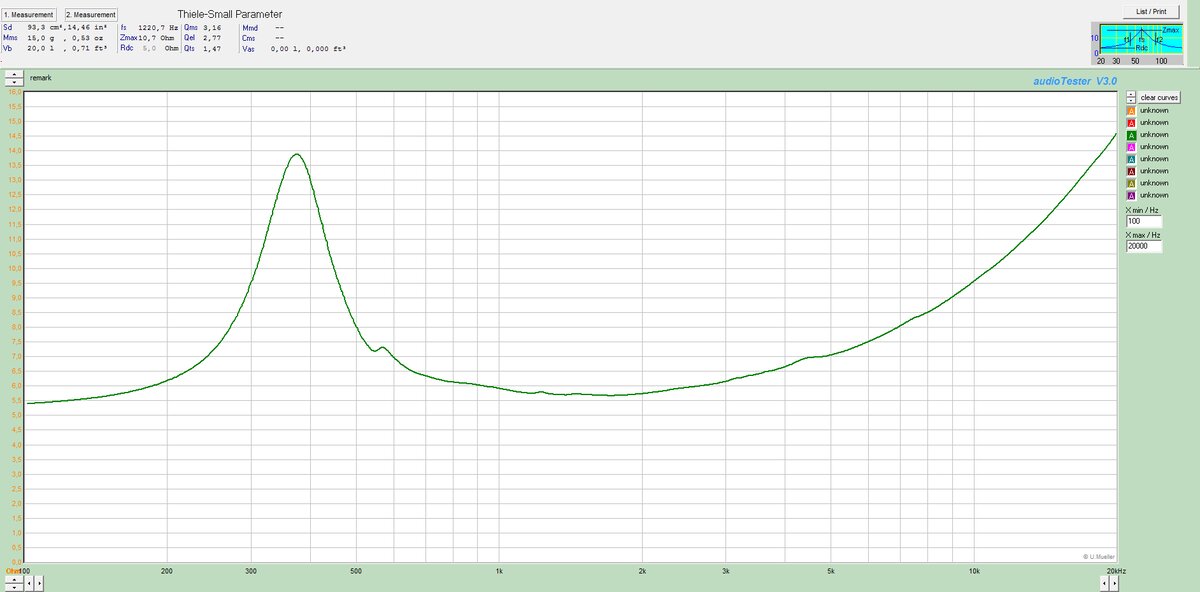Viewport: 1200px width, 592px height.
Task: Select the purple A curve icon
Action: [x=1131, y=196]
